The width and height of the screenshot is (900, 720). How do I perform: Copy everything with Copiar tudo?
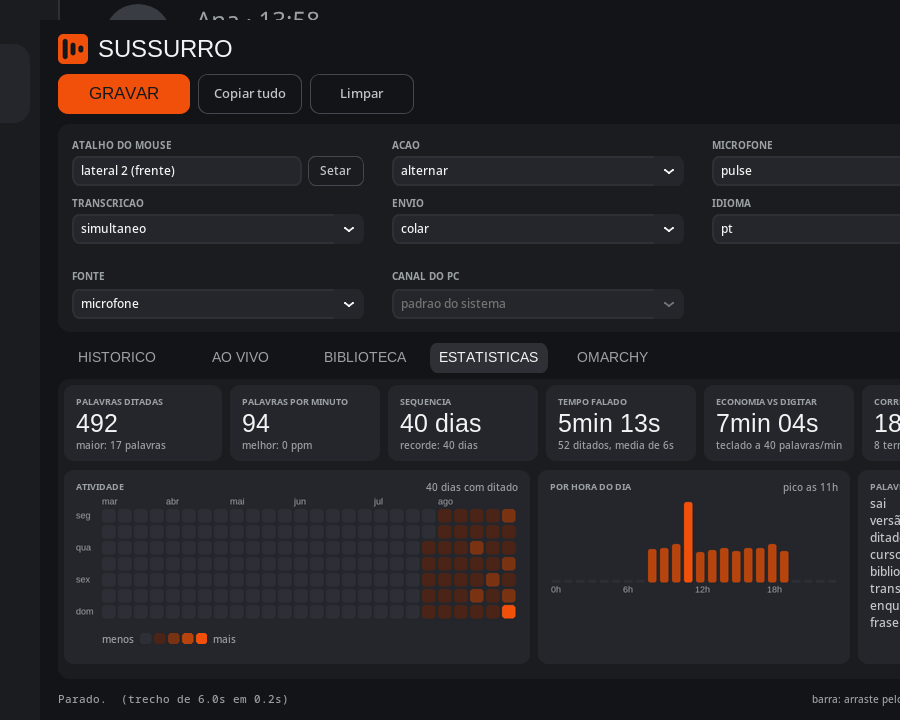click(250, 94)
